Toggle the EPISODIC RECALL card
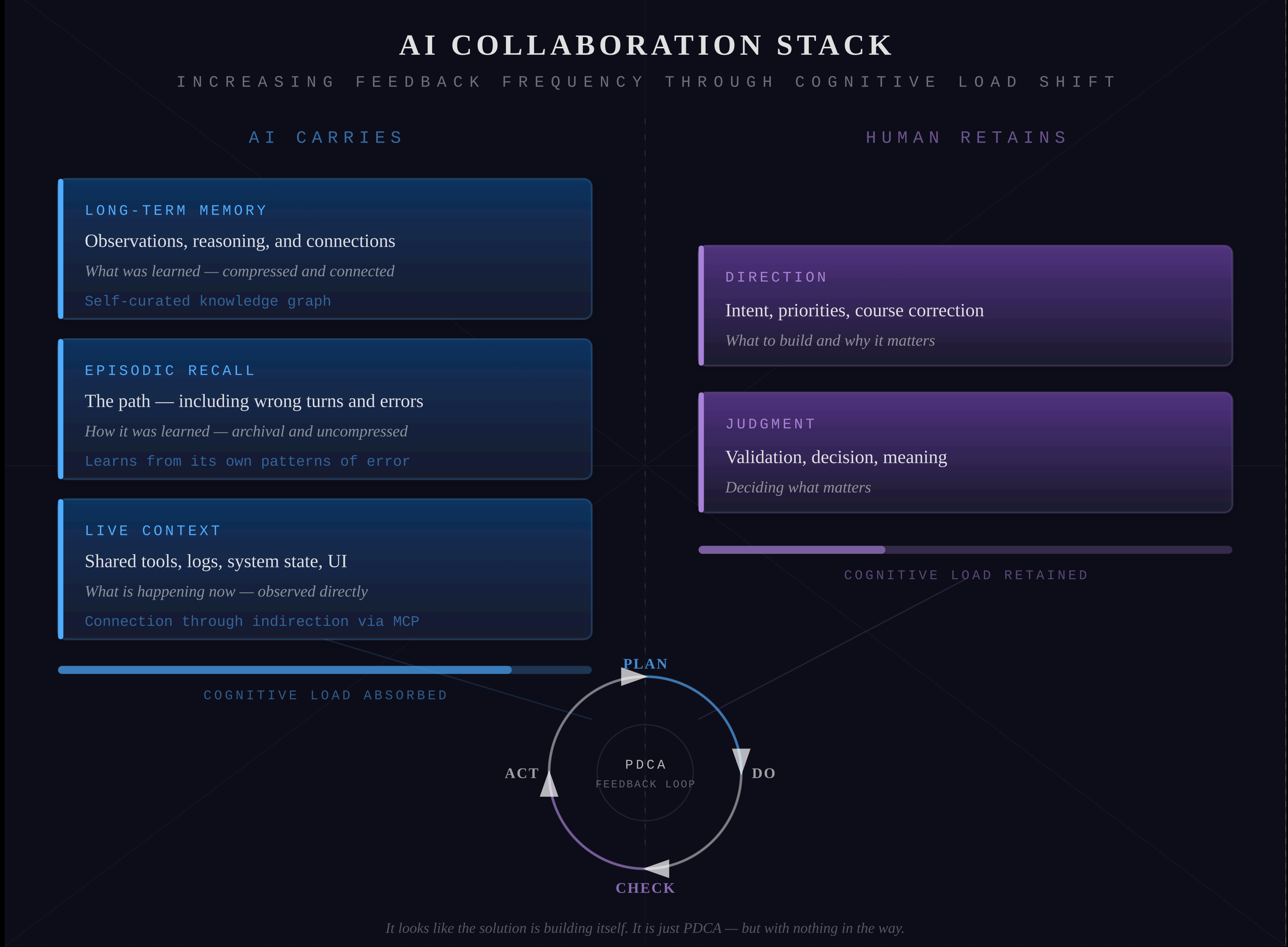The height and width of the screenshot is (947, 1288). point(325,408)
